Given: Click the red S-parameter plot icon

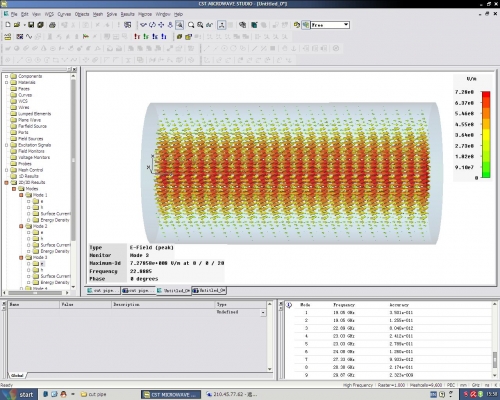Looking at the screenshot, I should click(137, 36).
